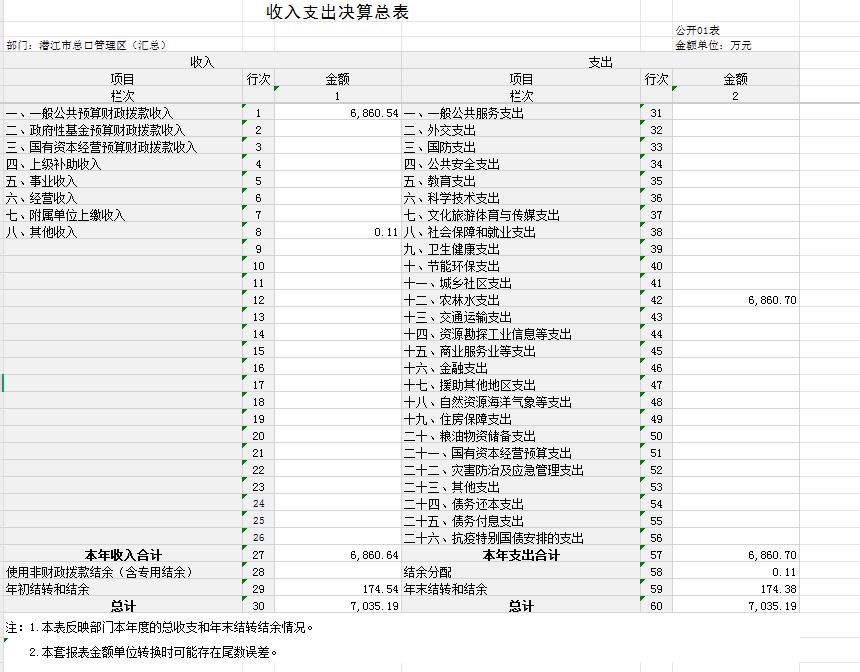860x672 pixels.
Task: Select the 金额单位：万元 cell
Action: tap(712, 45)
